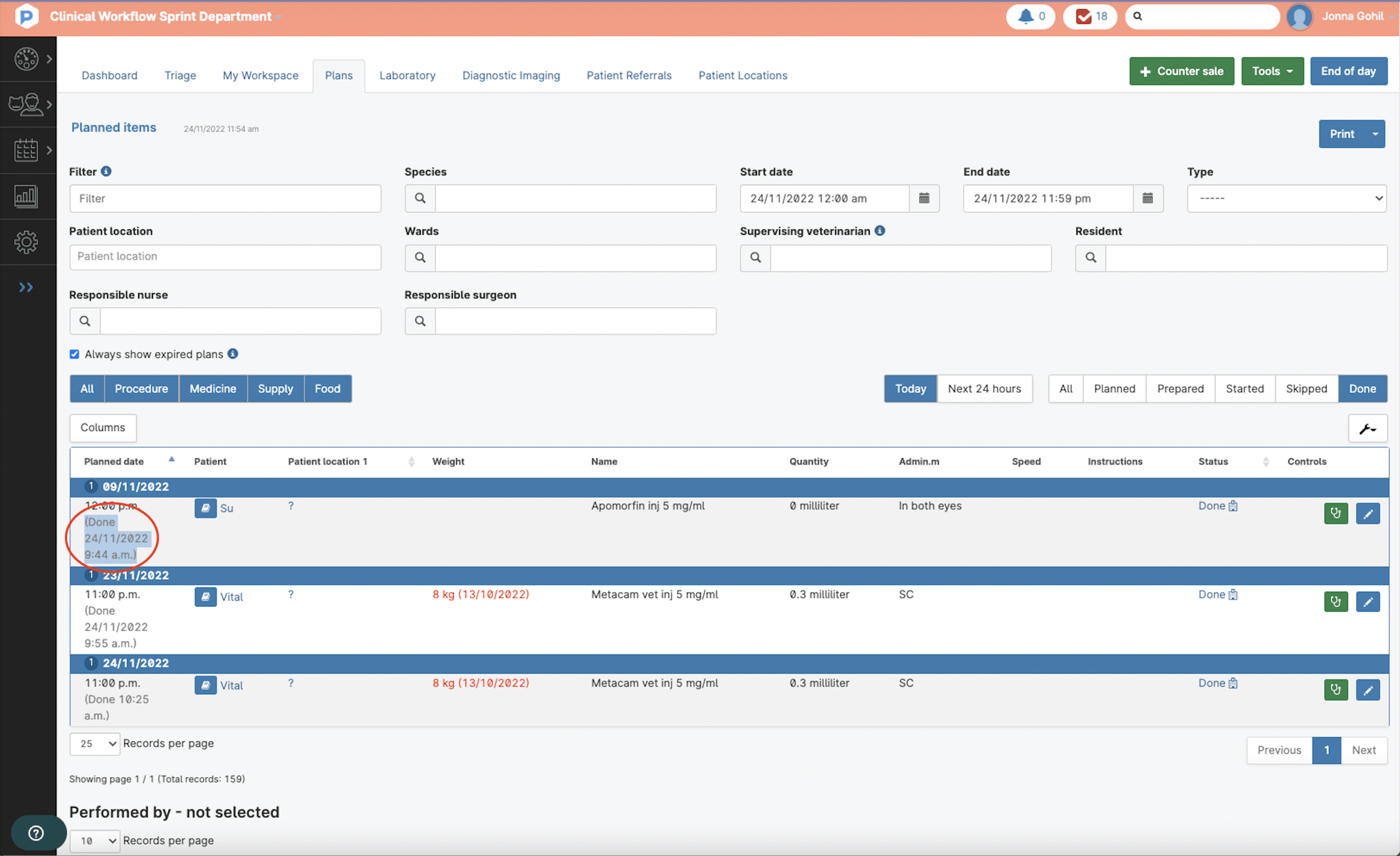Change Records per page to 25 dropdown
This screenshot has width=1400, height=856.
pyautogui.click(x=94, y=744)
